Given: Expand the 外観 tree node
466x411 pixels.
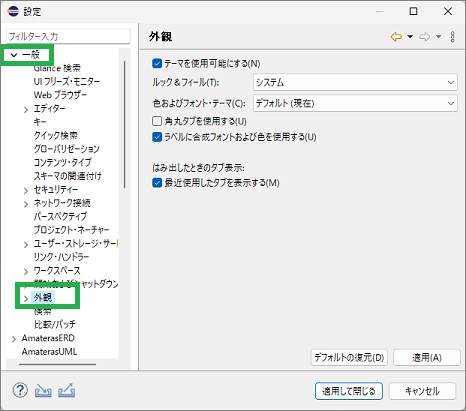Looking at the screenshot, I should tap(26, 298).
